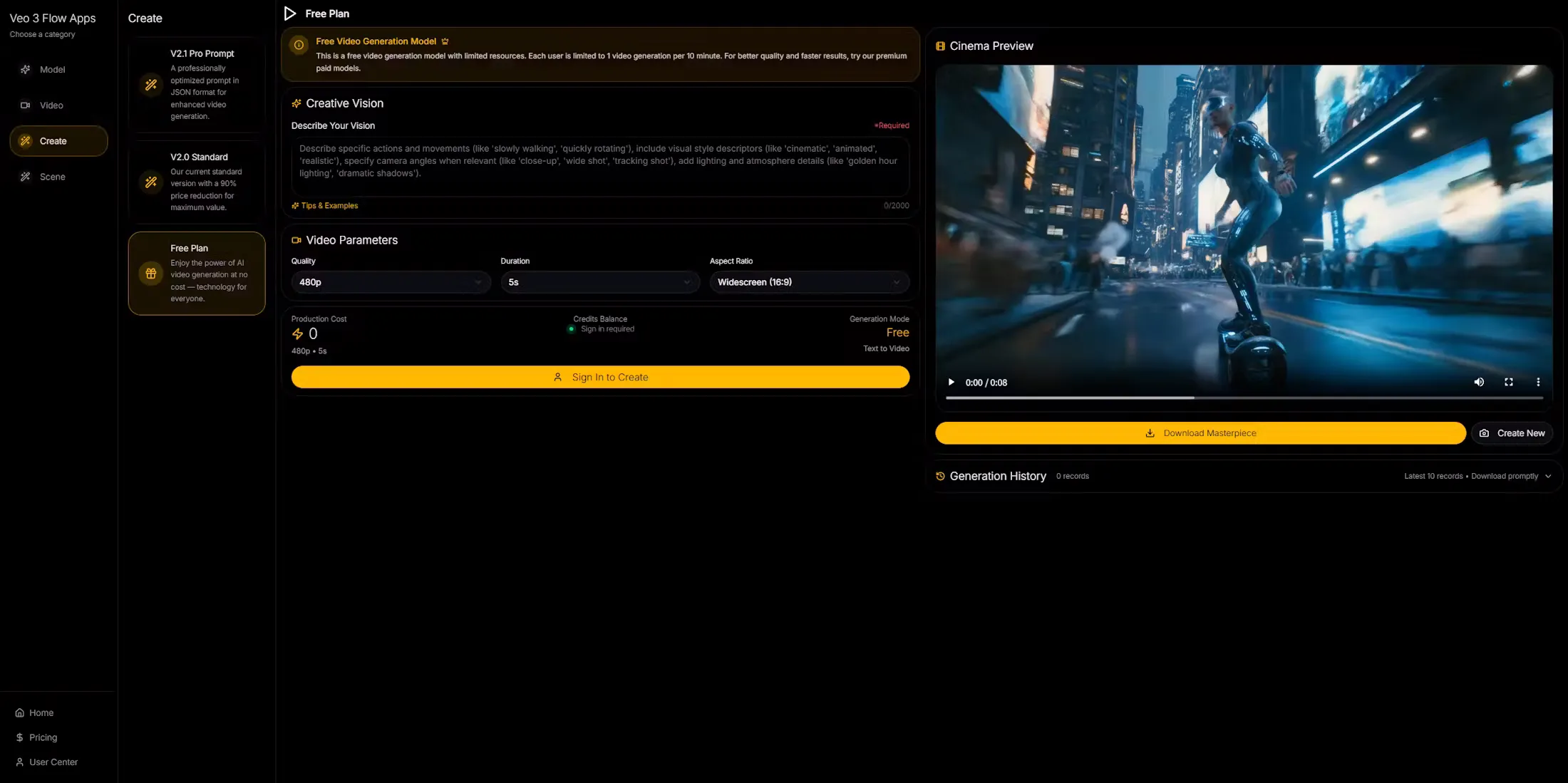
Task: Switch to the Model category
Action: (x=52, y=70)
